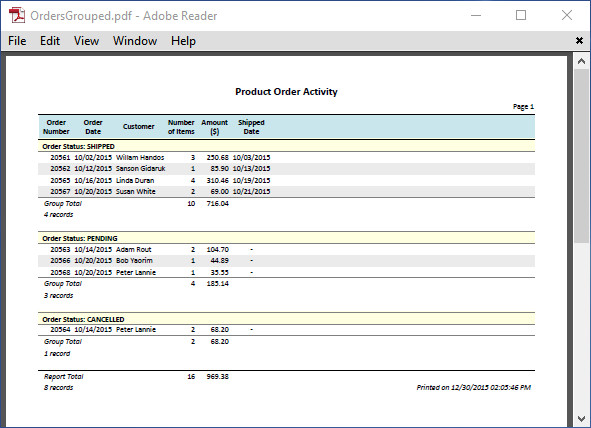Viewport: 591px width, 428px height.
Task: Click the Adobe Reader PDF icon in title bar
Action: (17, 15)
